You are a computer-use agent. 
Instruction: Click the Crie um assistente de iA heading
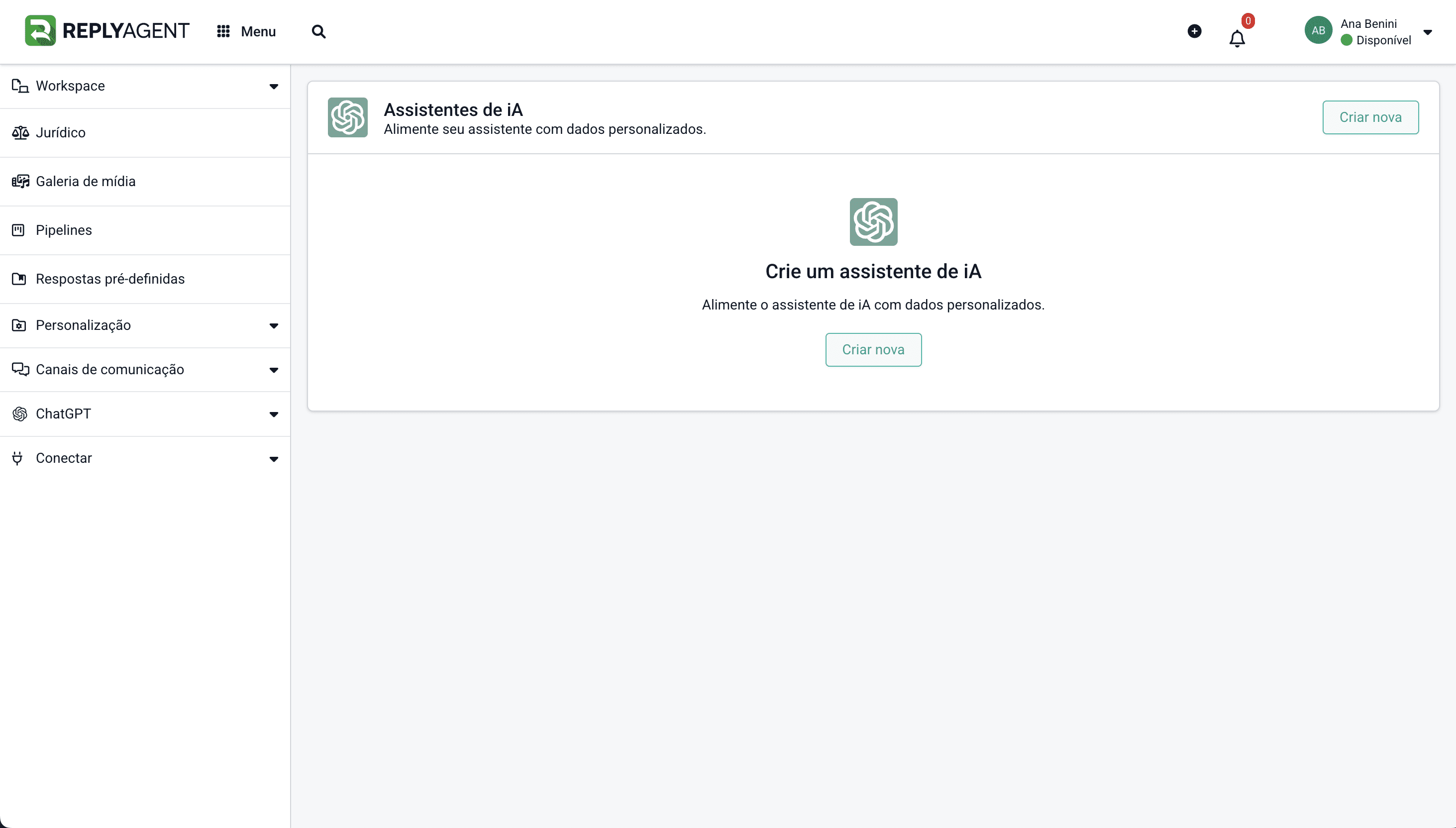point(873,271)
